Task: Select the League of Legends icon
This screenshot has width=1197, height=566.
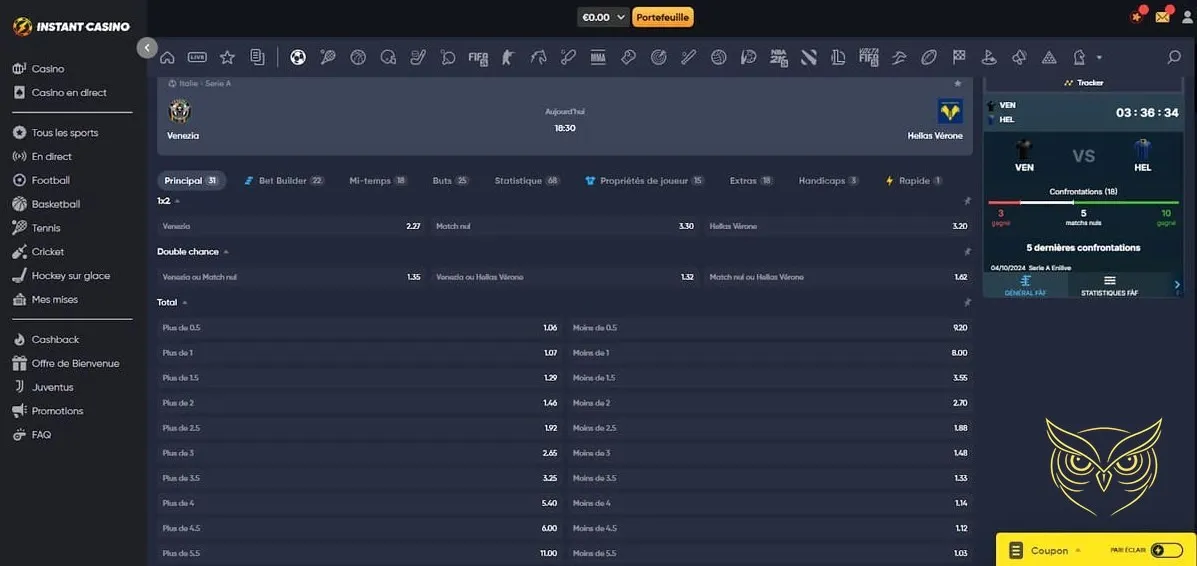Action: tap(839, 57)
